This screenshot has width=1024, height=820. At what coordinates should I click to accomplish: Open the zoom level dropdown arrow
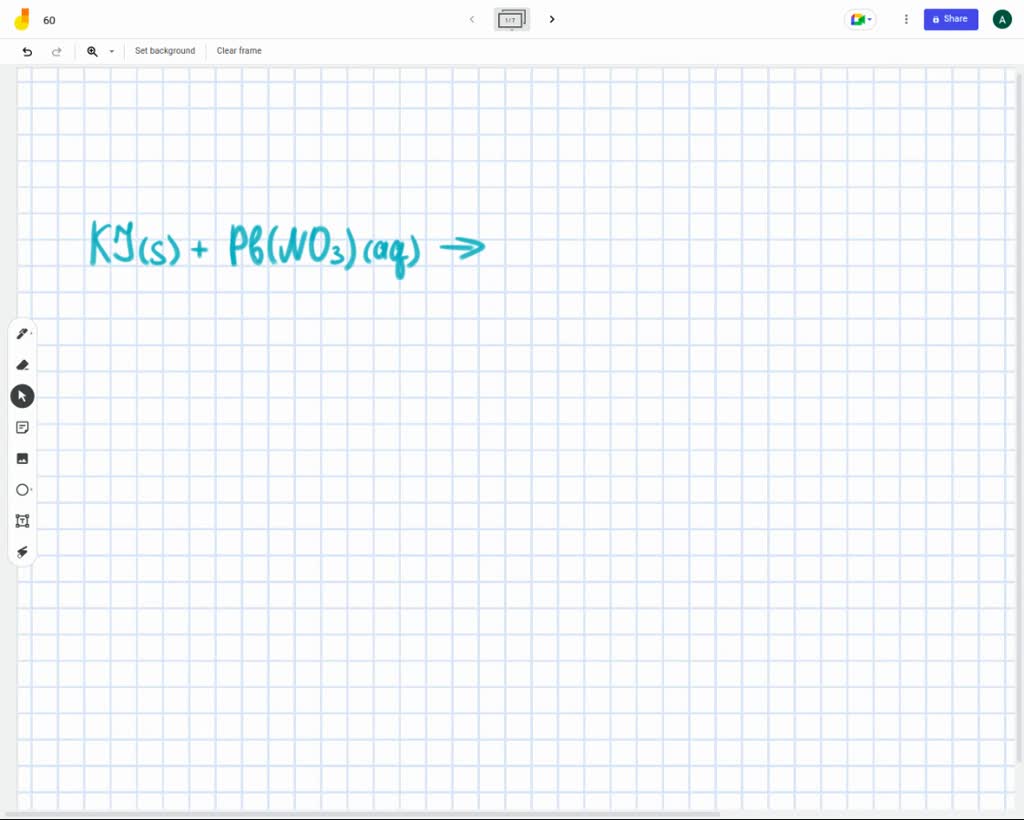pyautogui.click(x=111, y=51)
